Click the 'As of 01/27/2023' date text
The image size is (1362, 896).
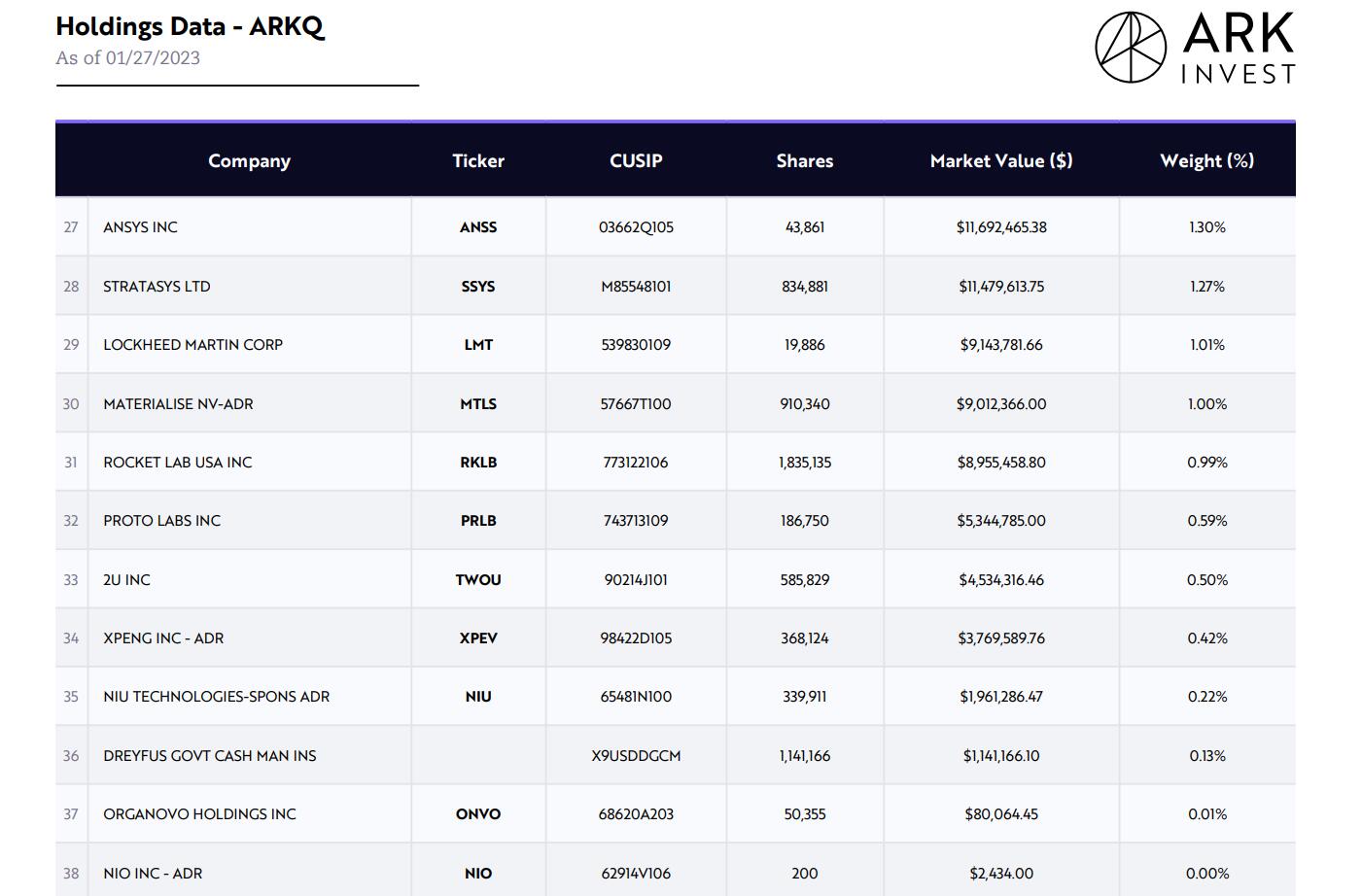point(128,57)
